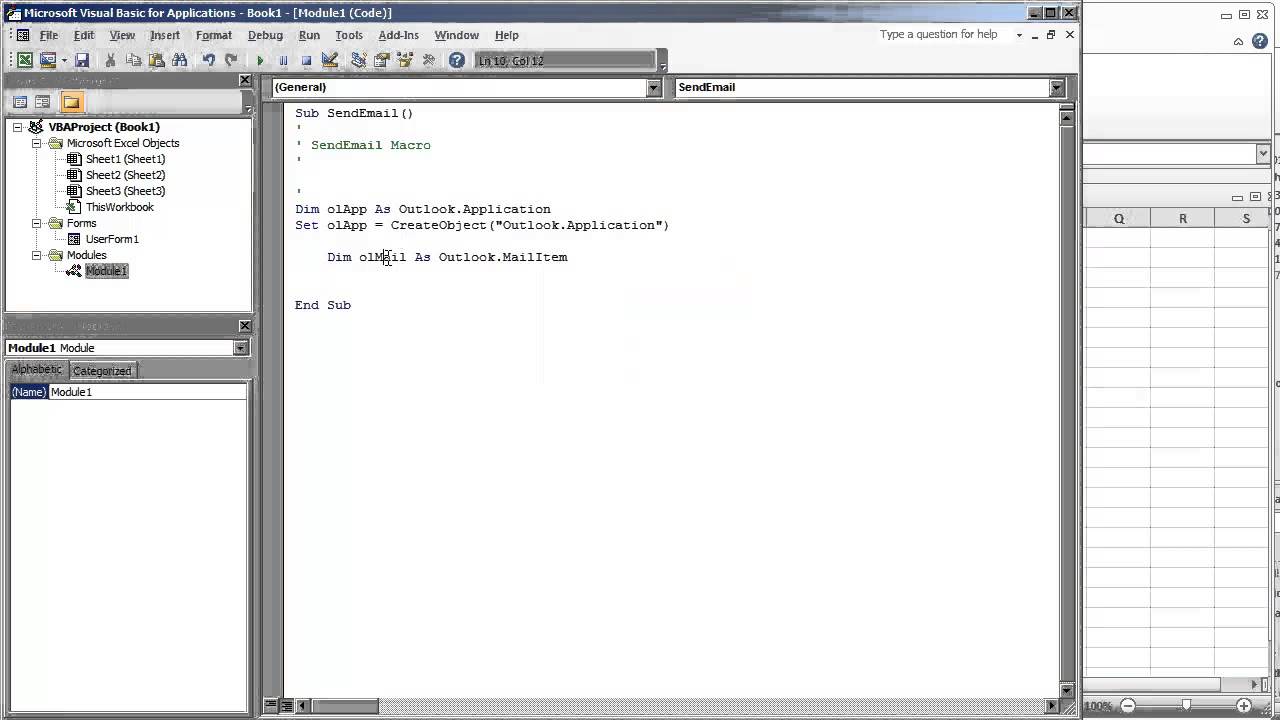The width and height of the screenshot is (1280, 720).
Task: Minimize the ribbon arrow in Excel window
Action: [x=1238, y=42]
